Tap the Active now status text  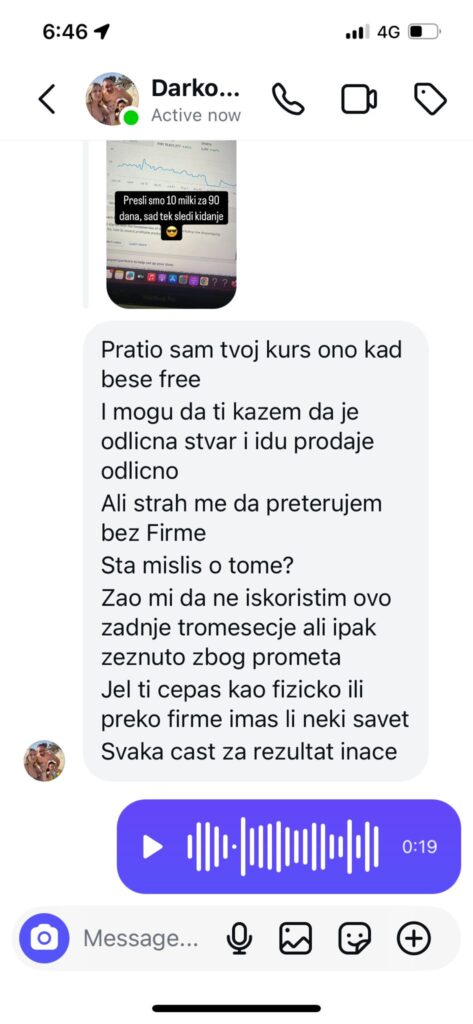coord(196,116)
